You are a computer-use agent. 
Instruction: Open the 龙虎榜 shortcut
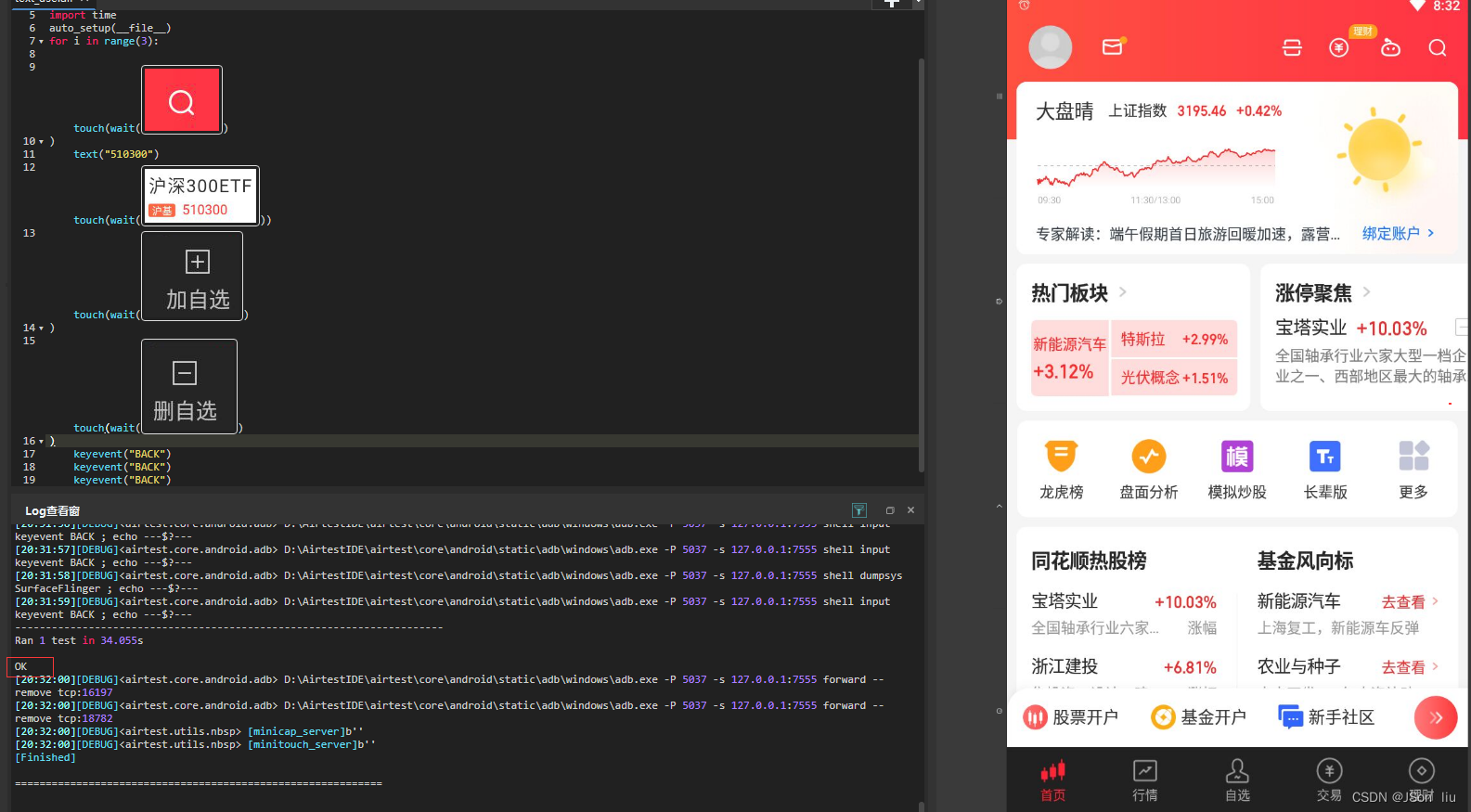click(1062, 470)
